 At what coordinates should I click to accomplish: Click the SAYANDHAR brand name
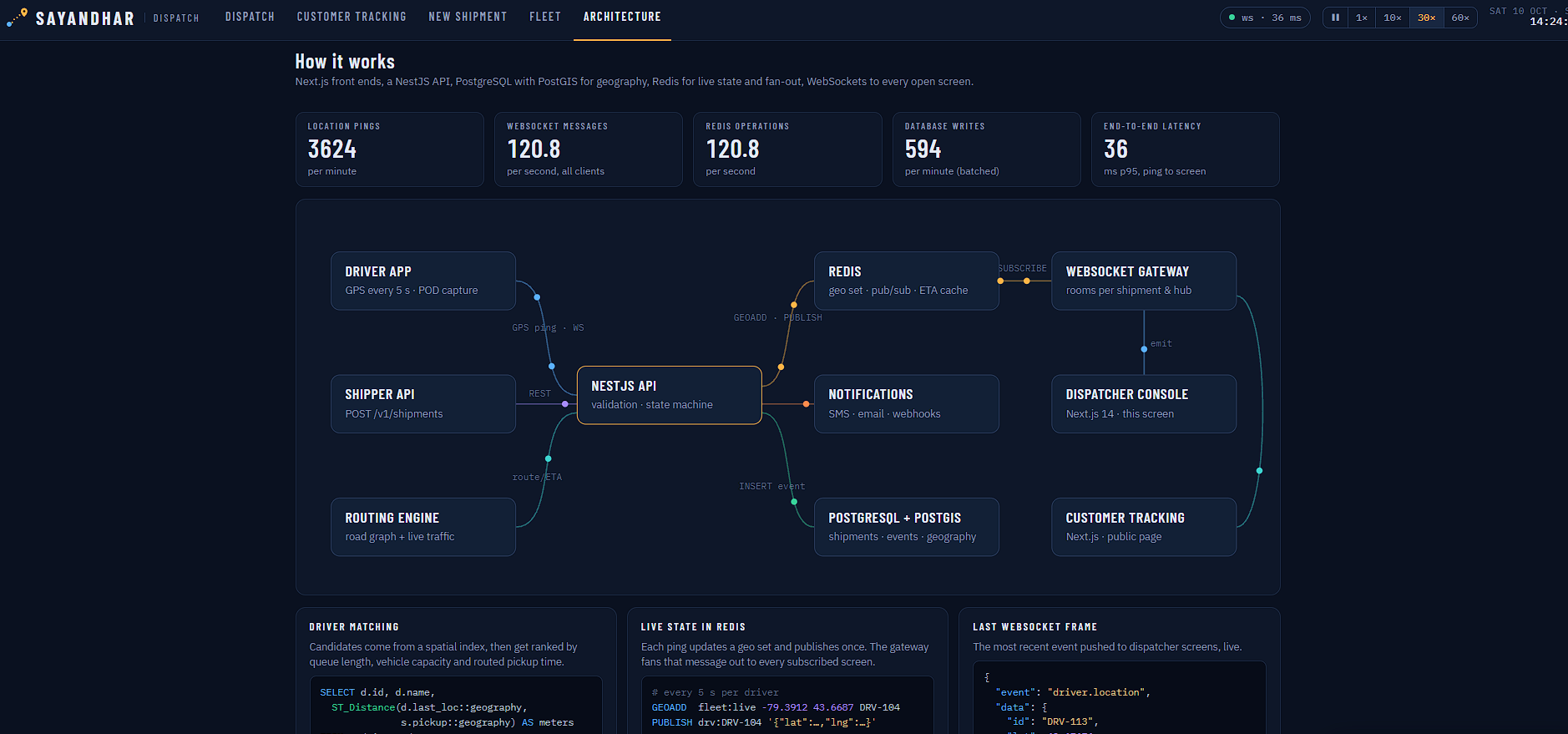coord(85,18)
